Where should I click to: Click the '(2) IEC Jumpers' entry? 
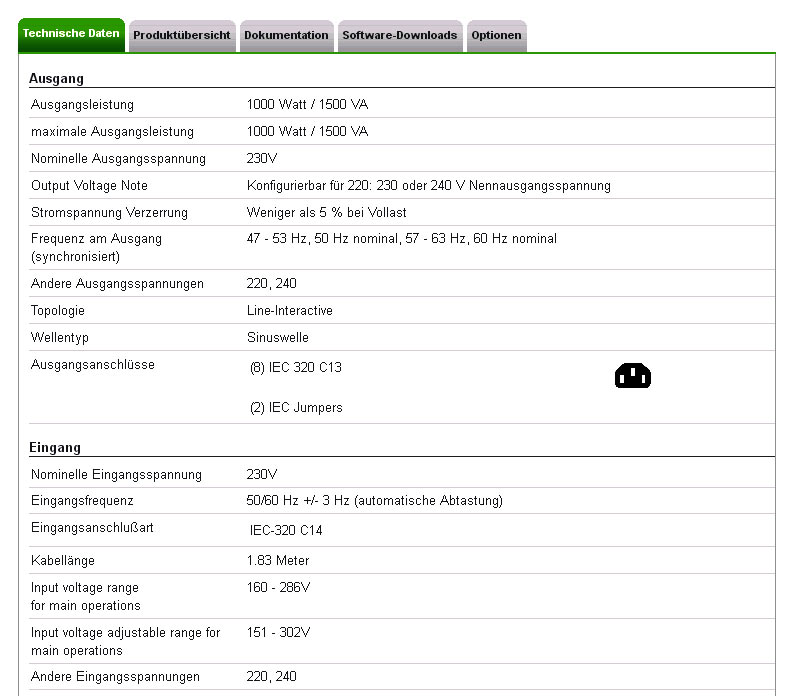(x=296, y=408)
